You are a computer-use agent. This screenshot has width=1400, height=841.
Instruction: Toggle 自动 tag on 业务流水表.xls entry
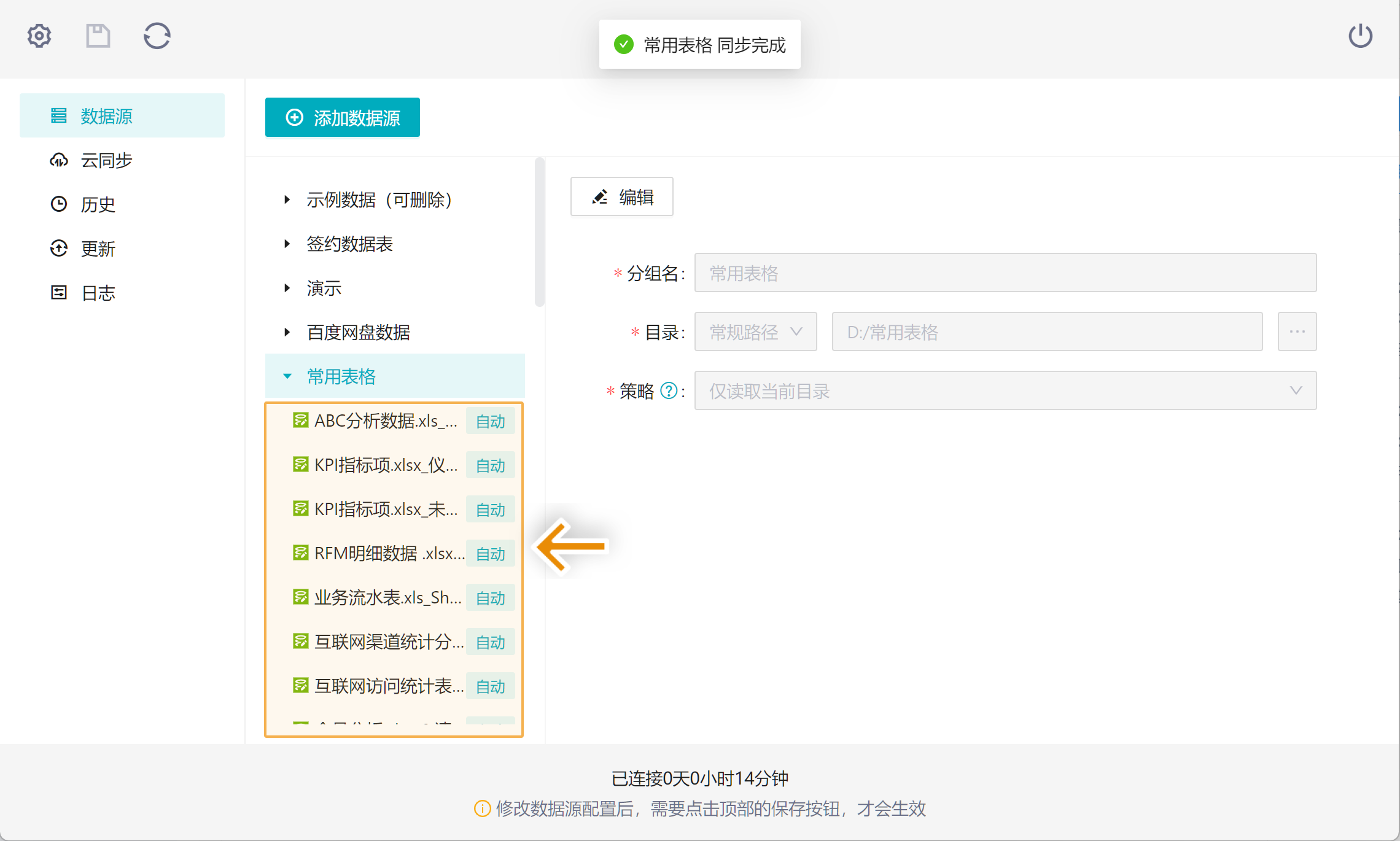click(x=490, y=598)
